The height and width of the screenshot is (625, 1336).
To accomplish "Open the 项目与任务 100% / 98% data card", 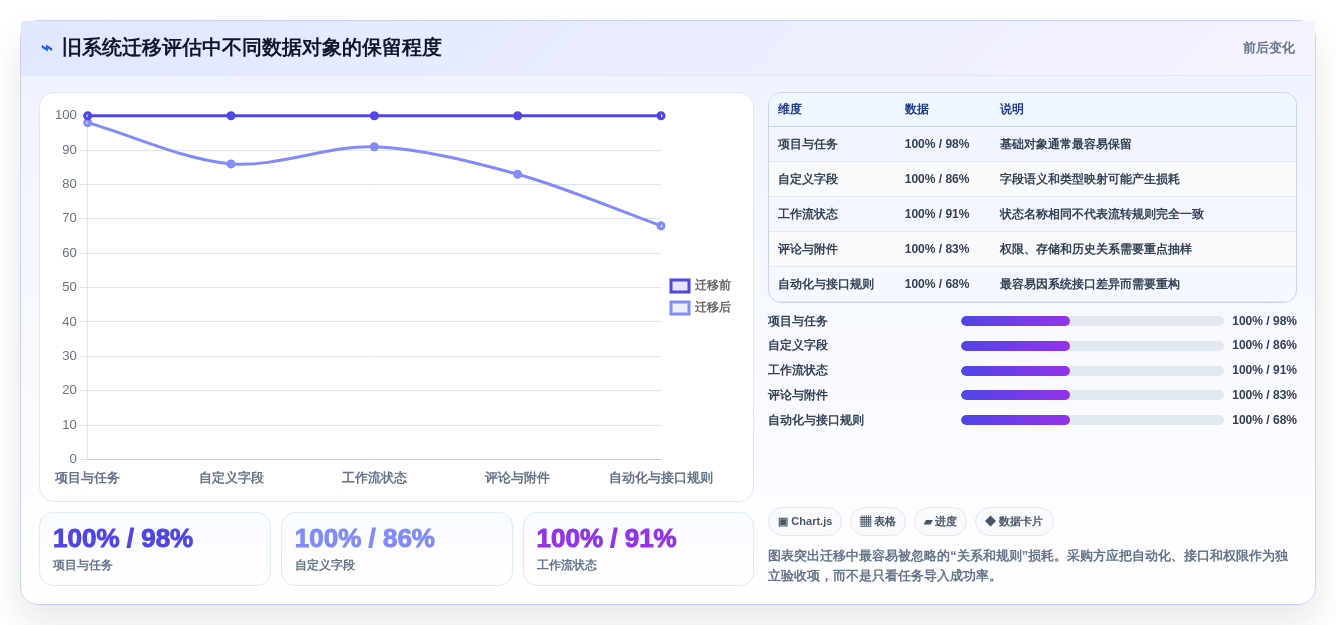I will 155,549.
